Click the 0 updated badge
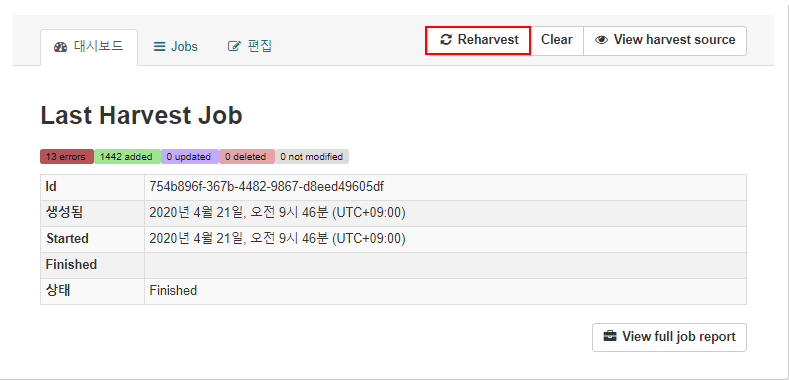 pyautogui.click(x=189, y=157)
